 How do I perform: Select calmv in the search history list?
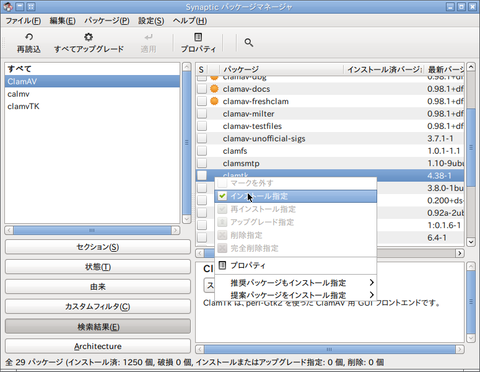(92, 94)
